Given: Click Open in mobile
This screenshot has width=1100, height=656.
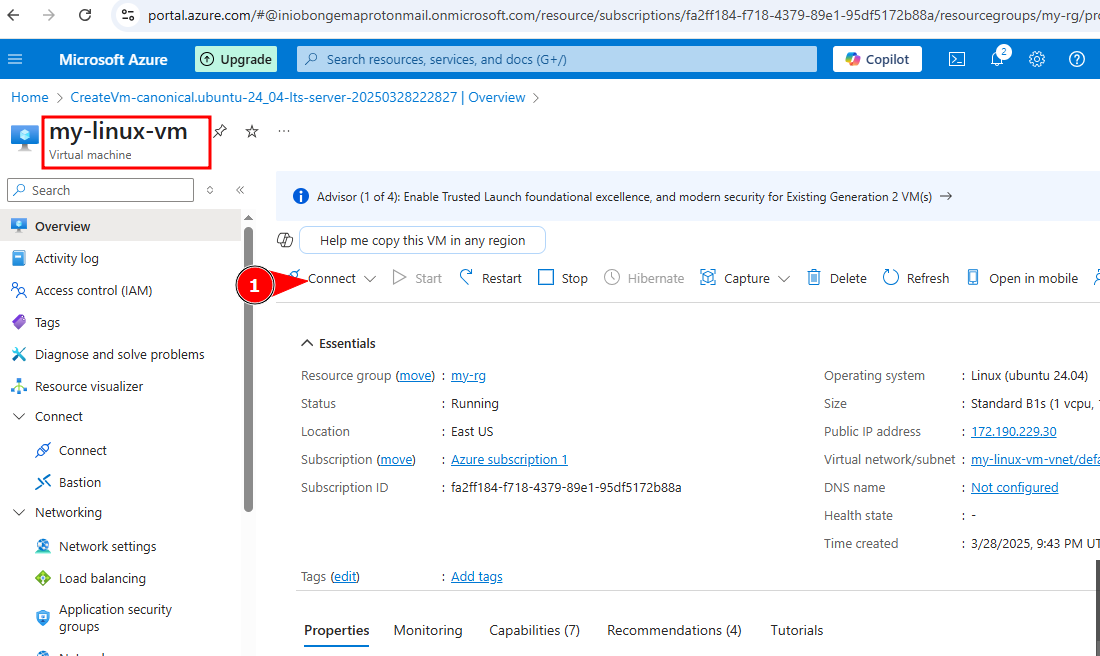Looking at the screenshot, I should 1022,278.
